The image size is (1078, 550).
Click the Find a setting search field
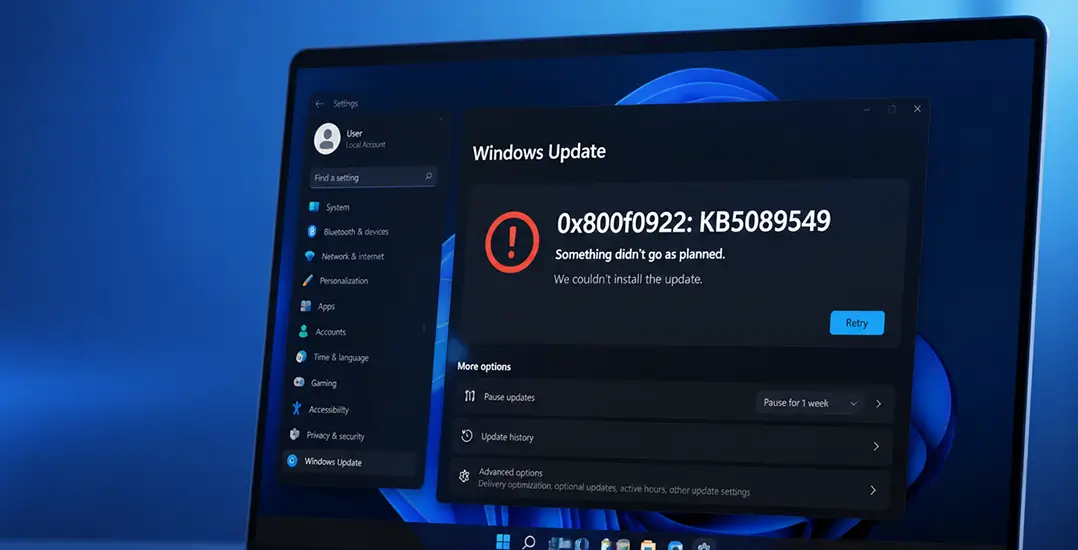[x=373, y=177]
